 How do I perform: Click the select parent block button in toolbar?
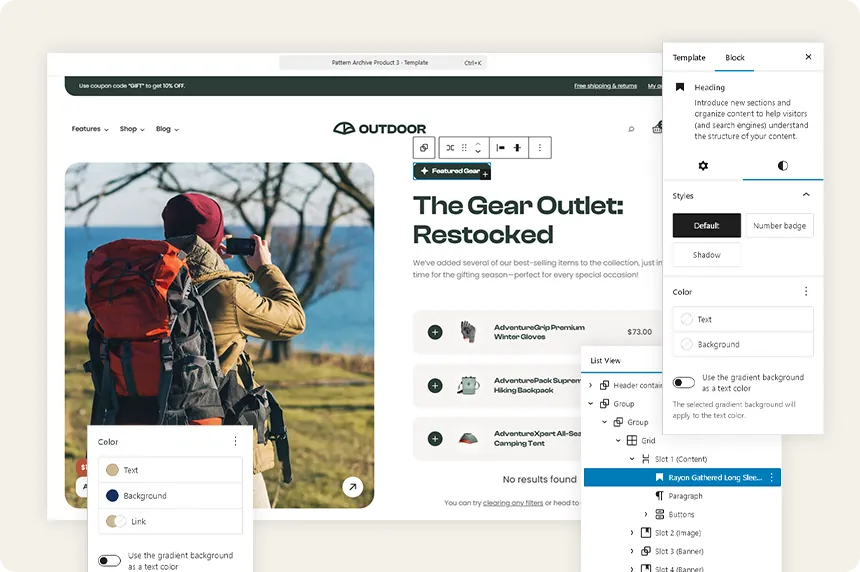424,148
